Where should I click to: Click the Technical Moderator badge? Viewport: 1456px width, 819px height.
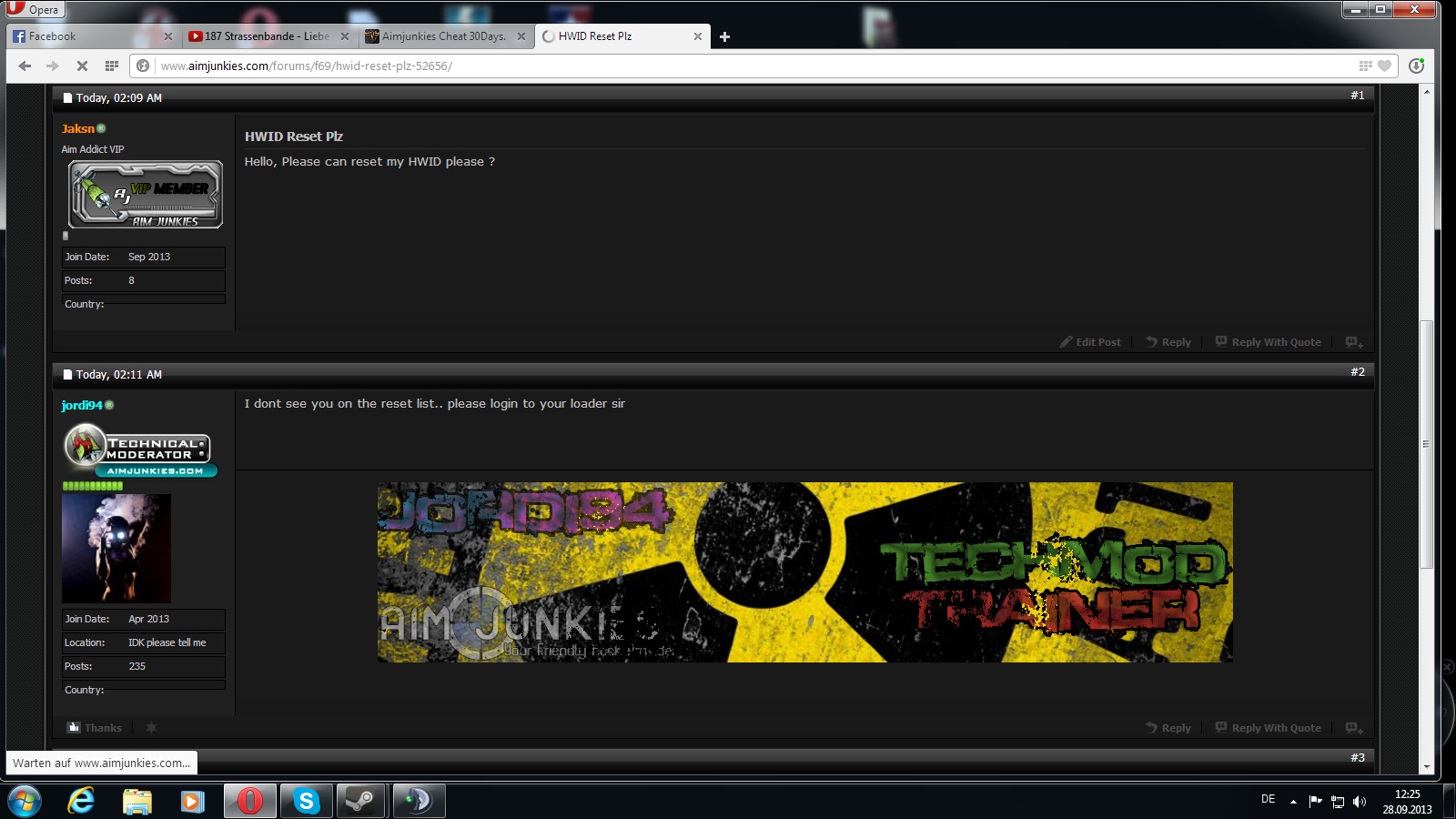click(140, 450)
